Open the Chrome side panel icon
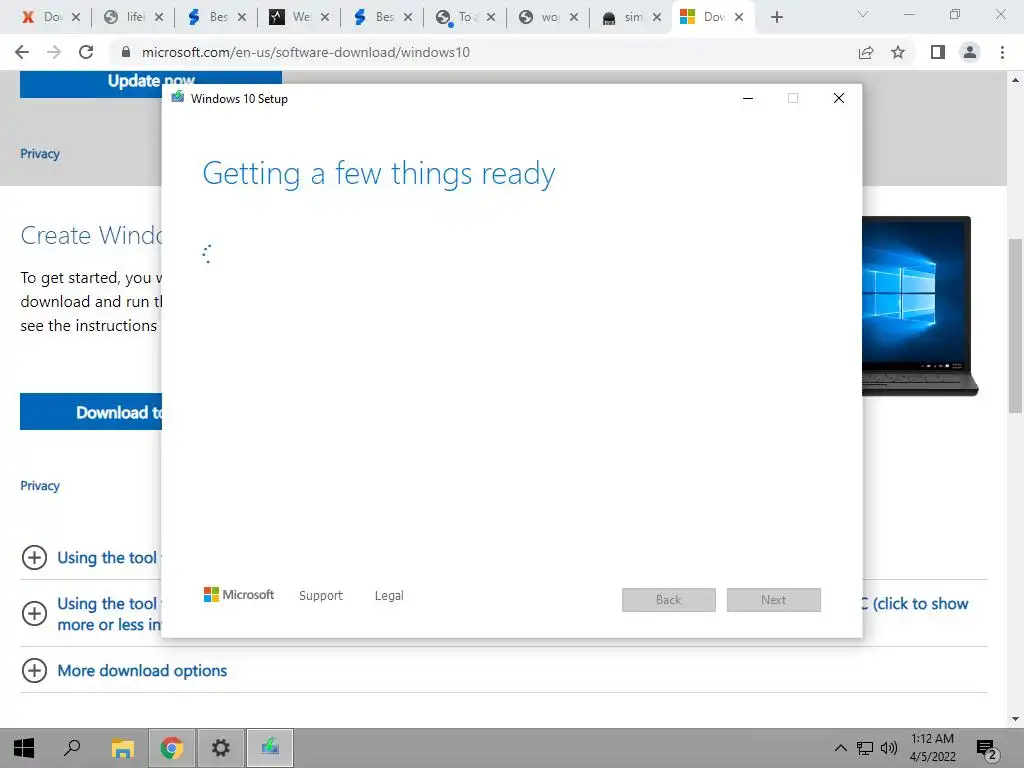The image size is (1024, 768). tap(938, 52)
